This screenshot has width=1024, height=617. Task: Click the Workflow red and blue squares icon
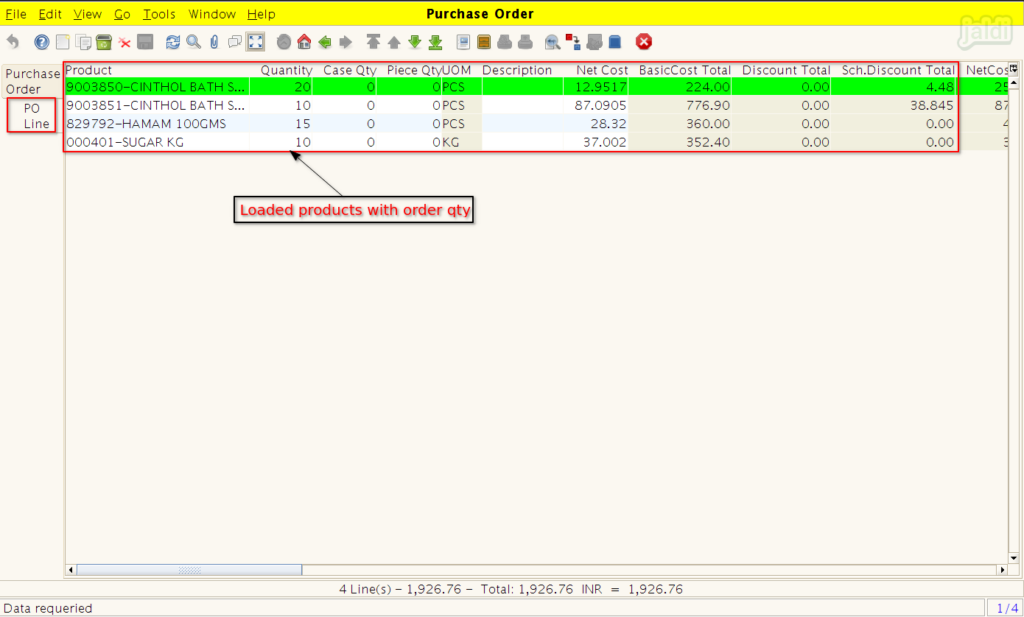[x=573, y=42]
